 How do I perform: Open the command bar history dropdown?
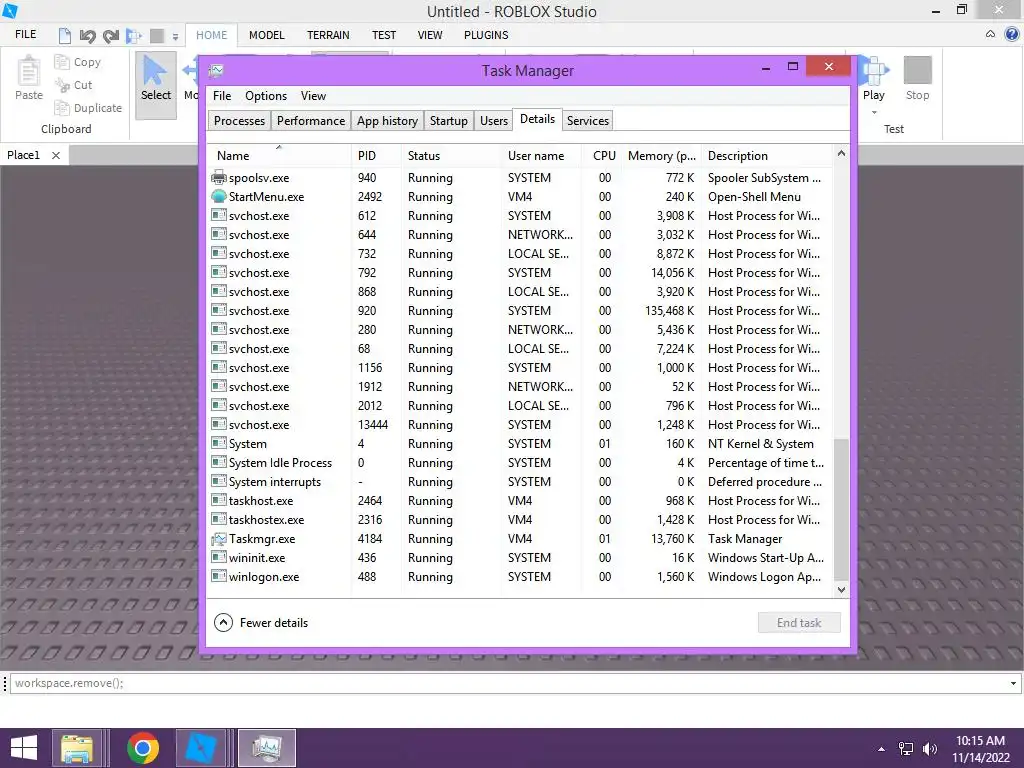(x=1014, y=684)
